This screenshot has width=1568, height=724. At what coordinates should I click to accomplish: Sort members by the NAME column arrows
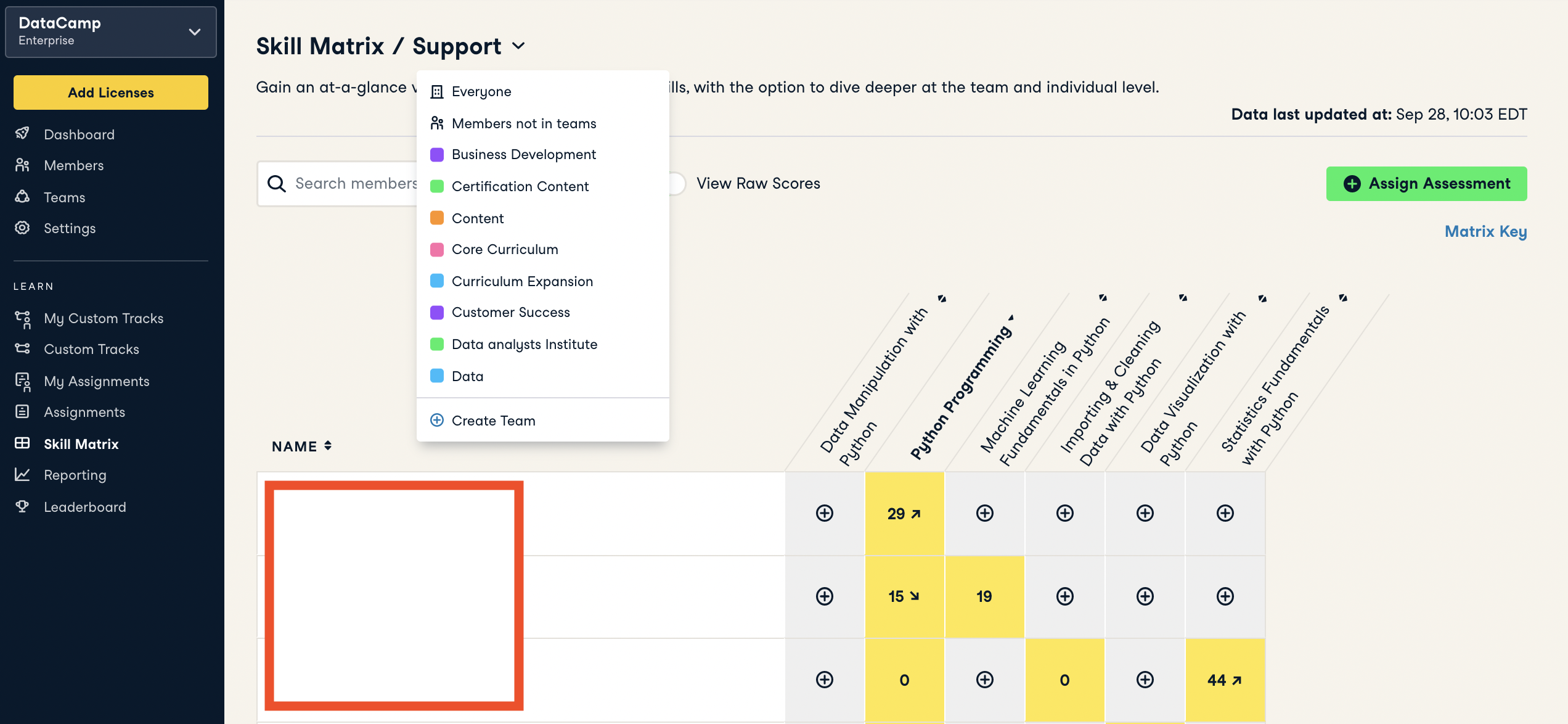coord(328,445)
